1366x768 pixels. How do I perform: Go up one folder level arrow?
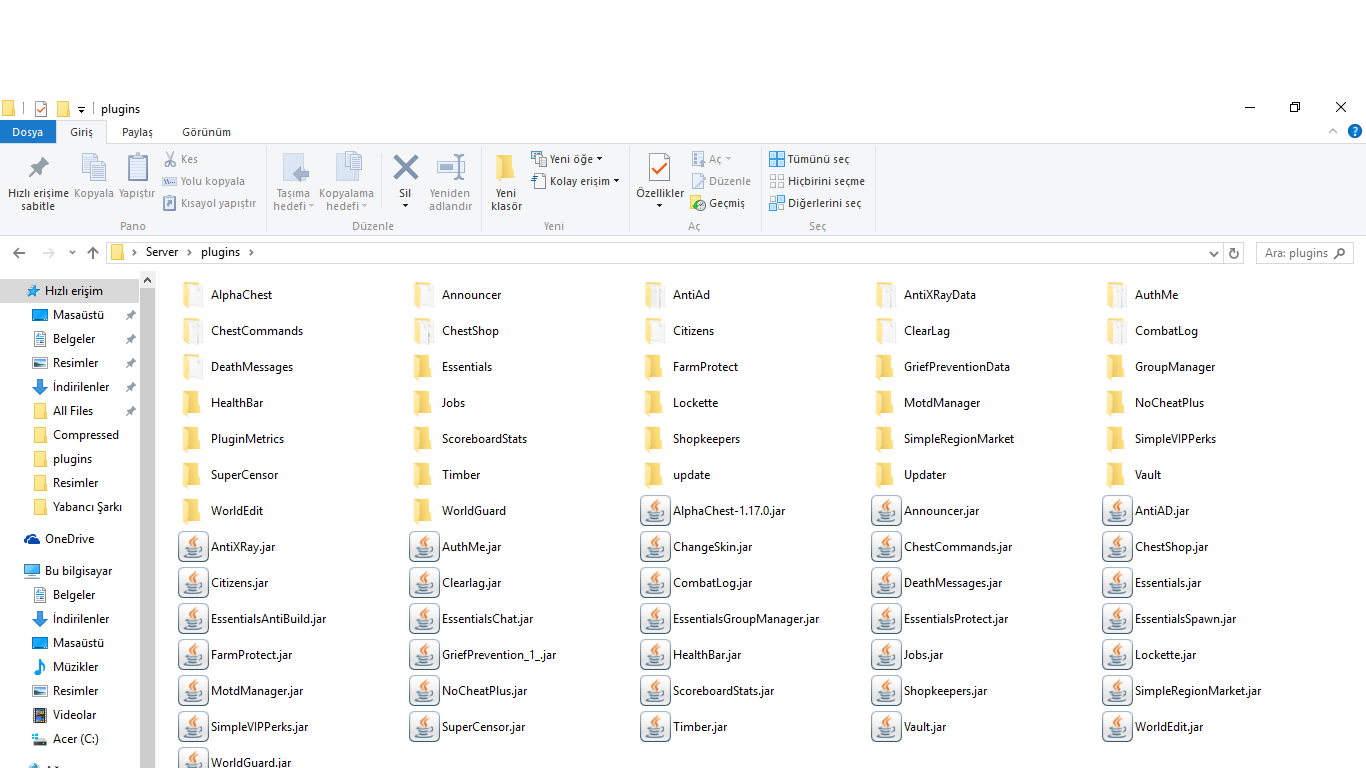pos(93,253)
